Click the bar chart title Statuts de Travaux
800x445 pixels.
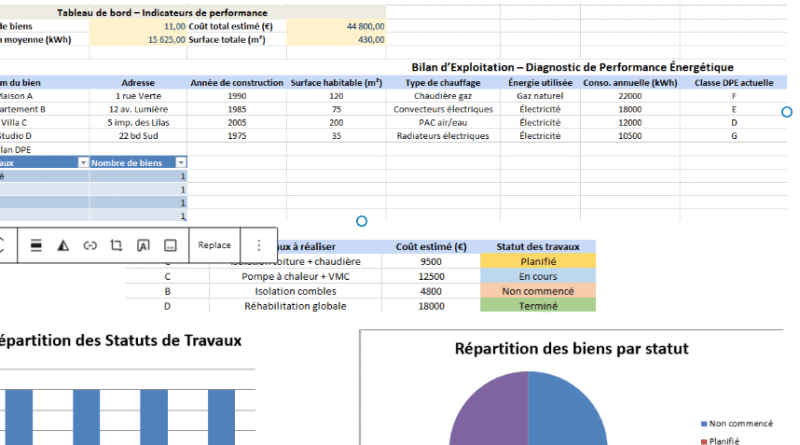120,340
